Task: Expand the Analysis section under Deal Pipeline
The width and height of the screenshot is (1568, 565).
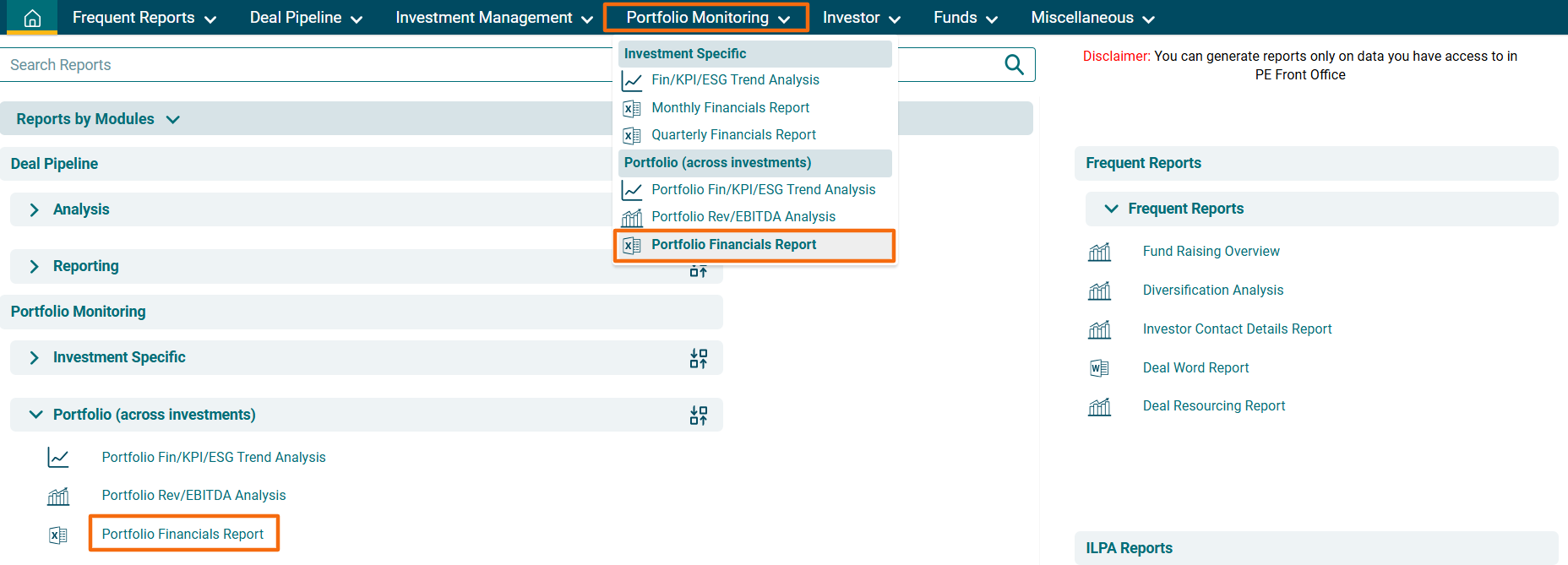Action: pos(35,209)
